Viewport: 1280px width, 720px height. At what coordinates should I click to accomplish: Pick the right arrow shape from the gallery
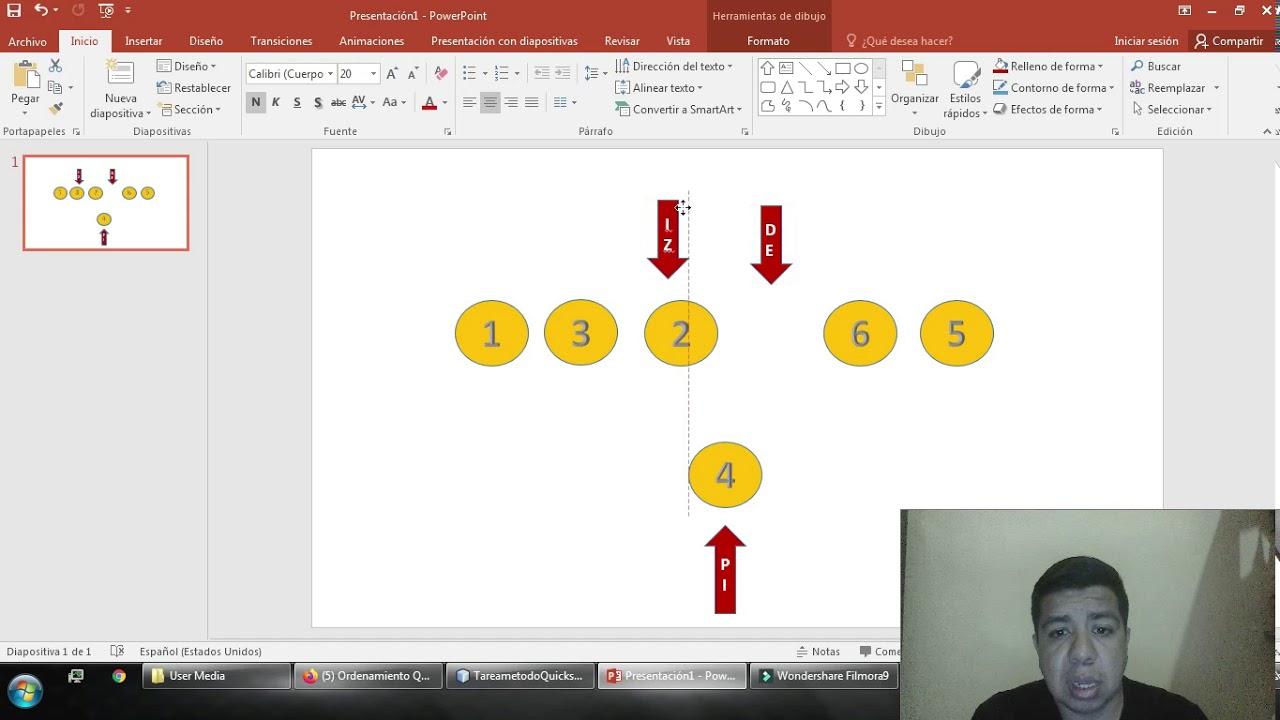click(843, 88)
